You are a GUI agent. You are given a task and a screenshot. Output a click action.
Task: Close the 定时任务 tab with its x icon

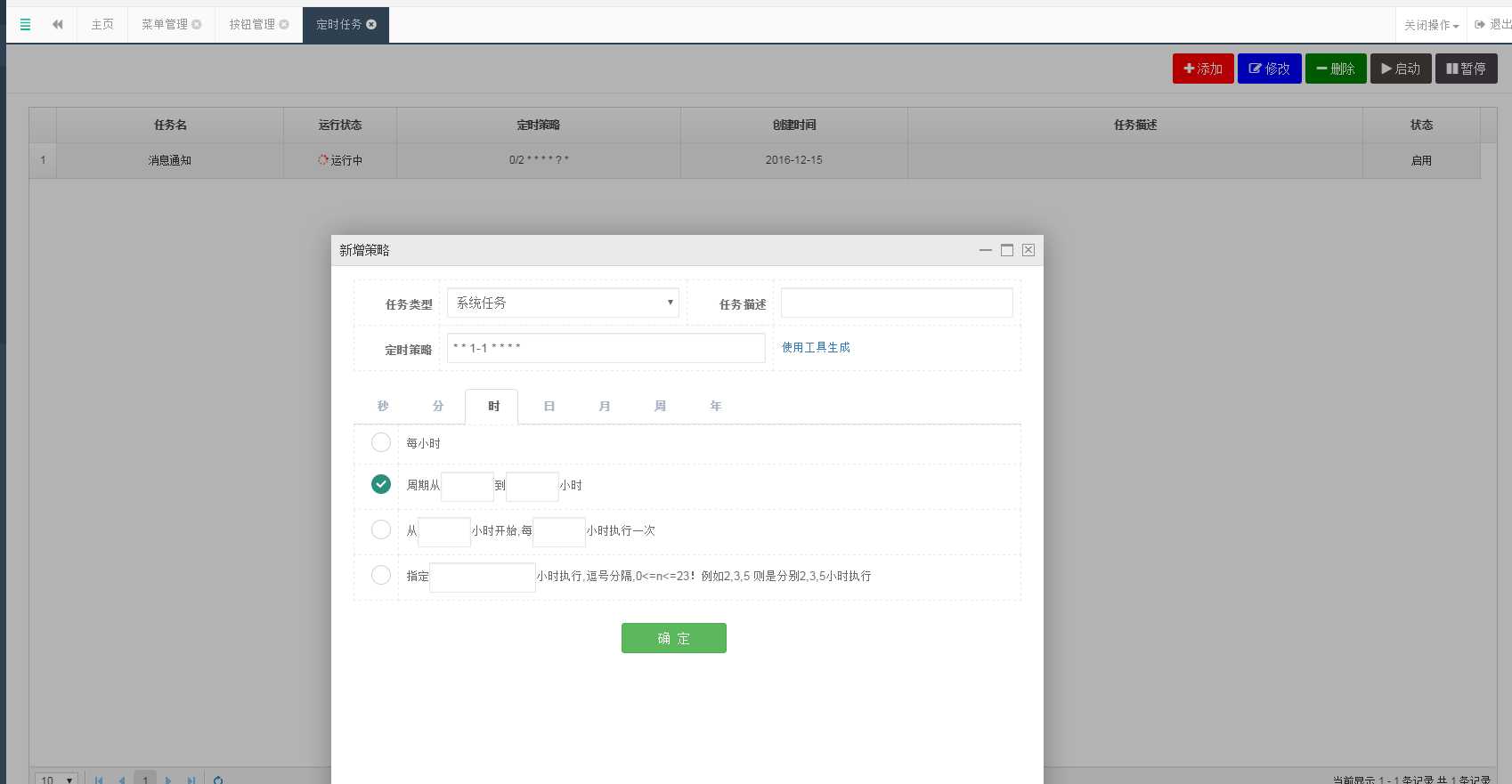(371, 25)
